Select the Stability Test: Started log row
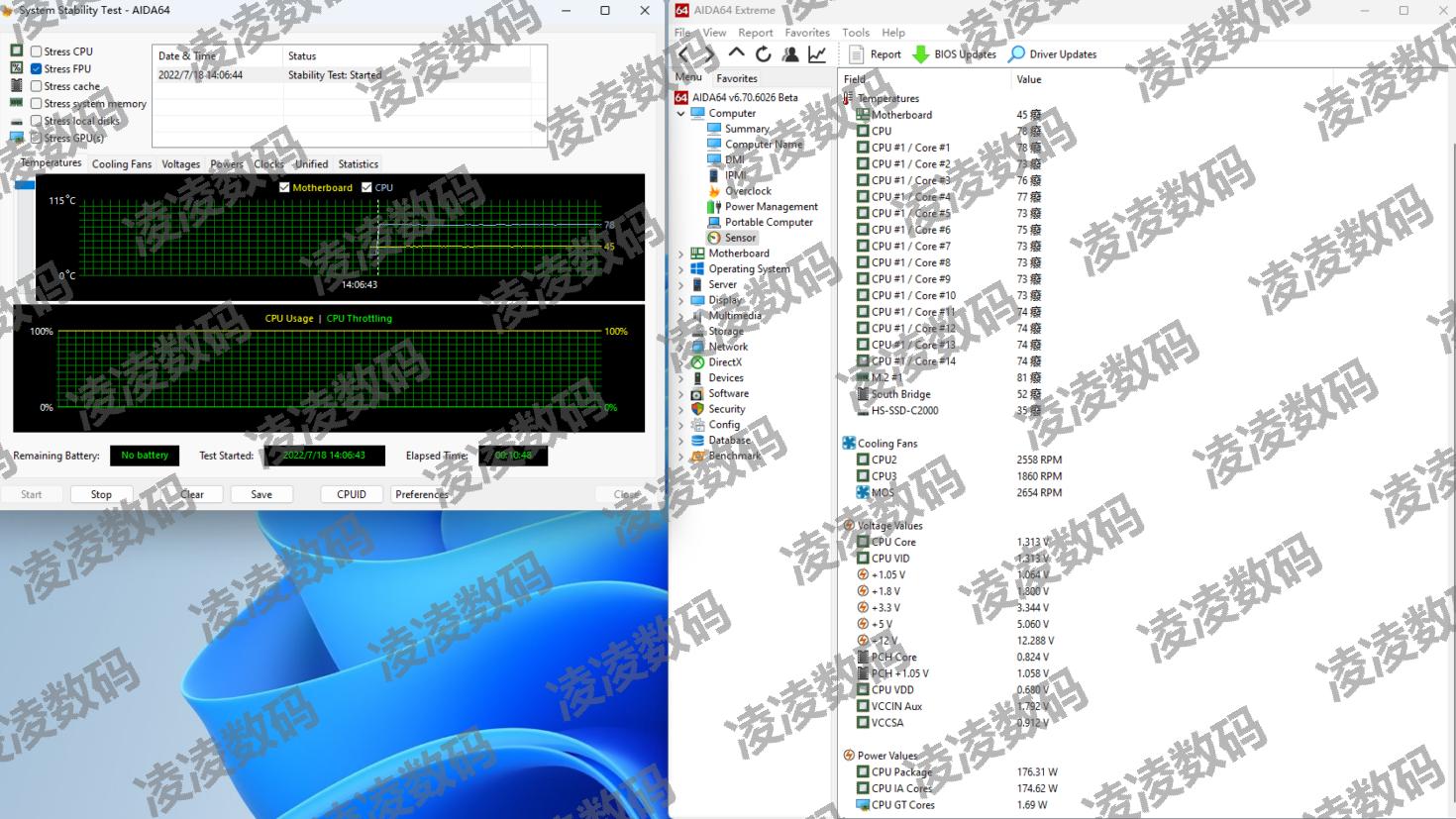 click(x=342, y=75)
